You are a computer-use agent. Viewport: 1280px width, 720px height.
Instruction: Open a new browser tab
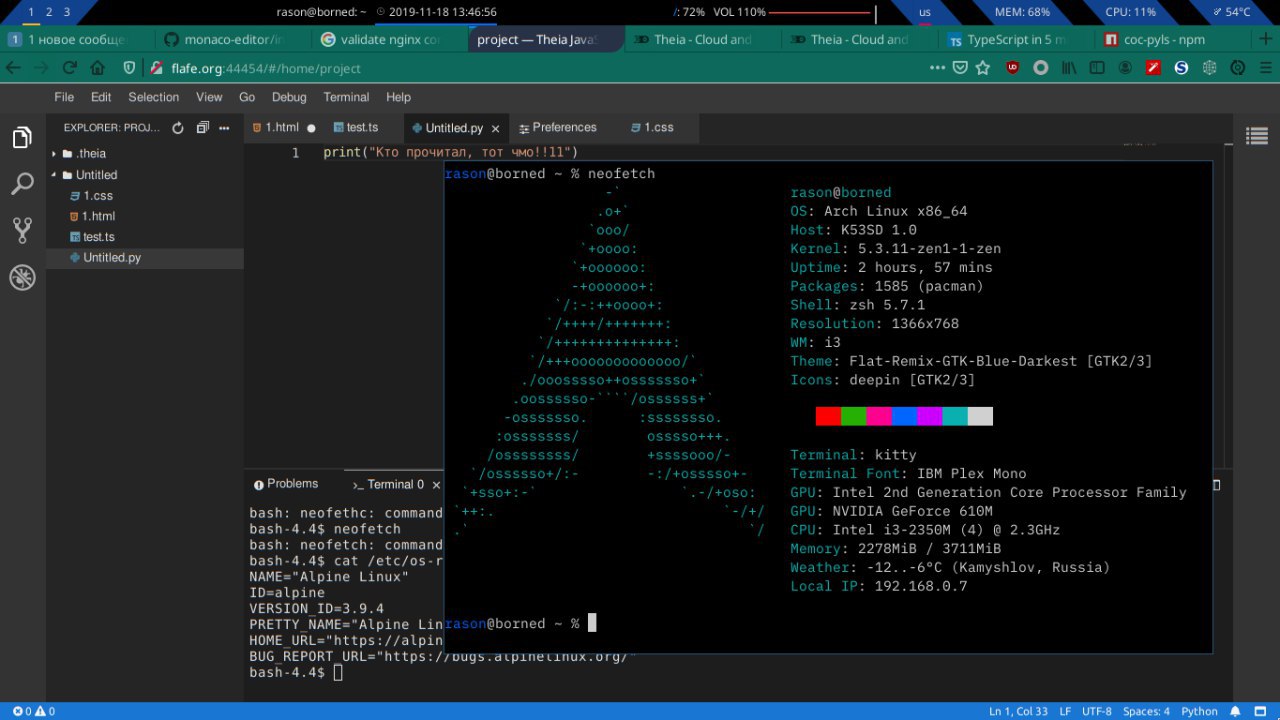(x=1267, y=39)
